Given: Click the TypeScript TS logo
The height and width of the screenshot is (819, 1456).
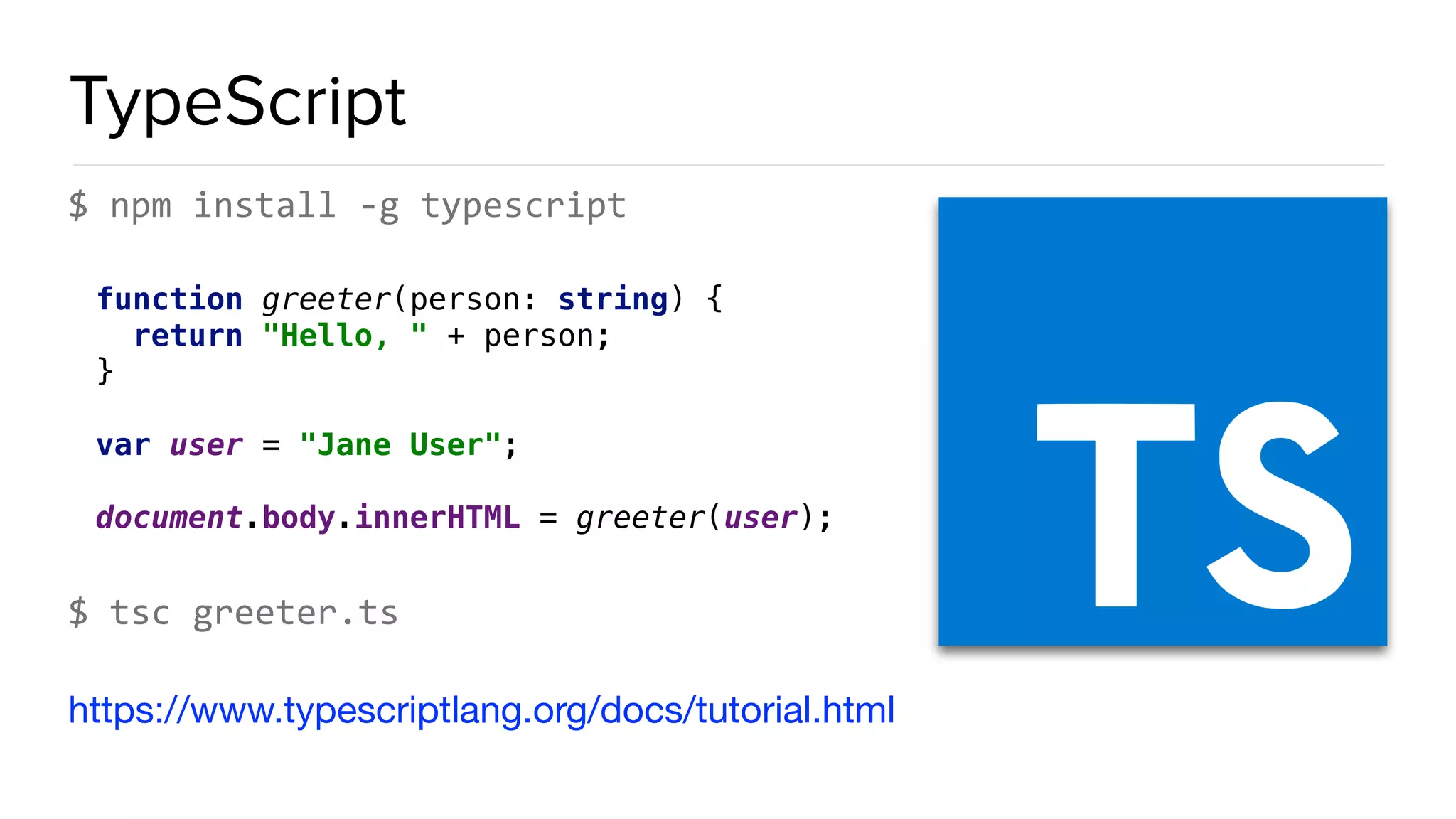Looking at the screenshot, I should pos(1162,421).
